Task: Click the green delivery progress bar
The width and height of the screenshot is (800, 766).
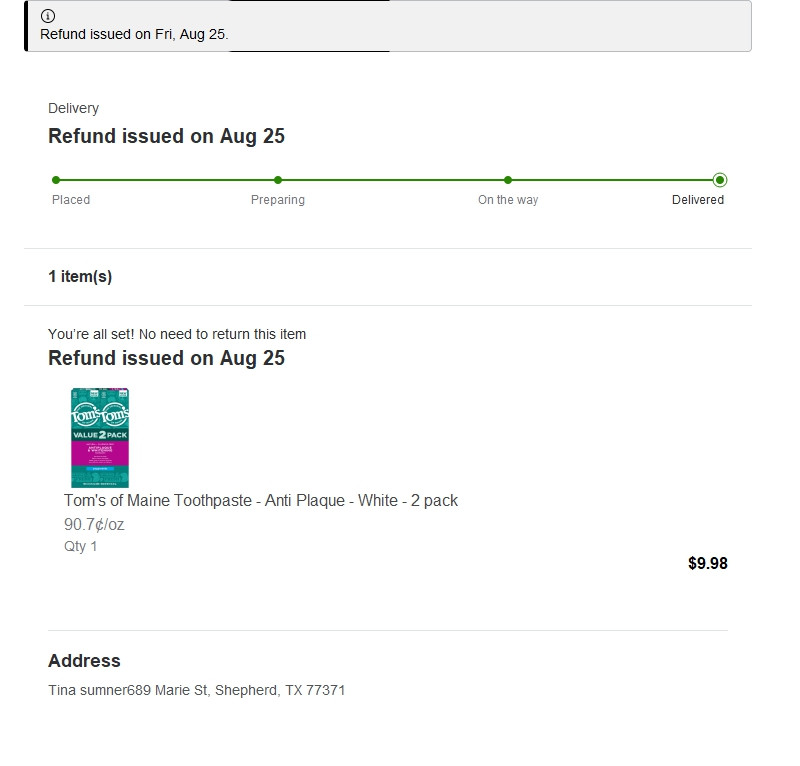Action: coord(390,180)
